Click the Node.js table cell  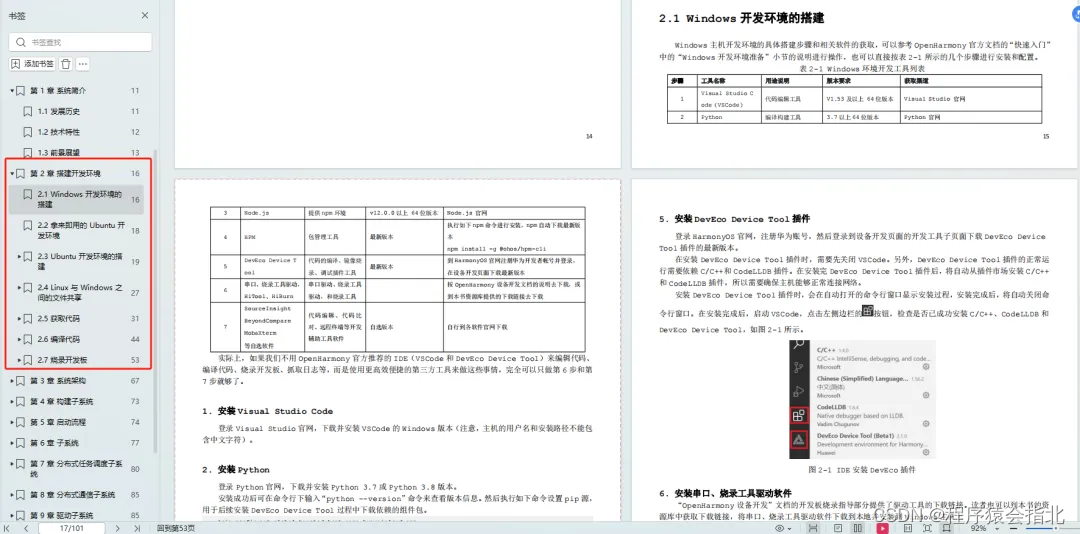[x=273, y=213]
